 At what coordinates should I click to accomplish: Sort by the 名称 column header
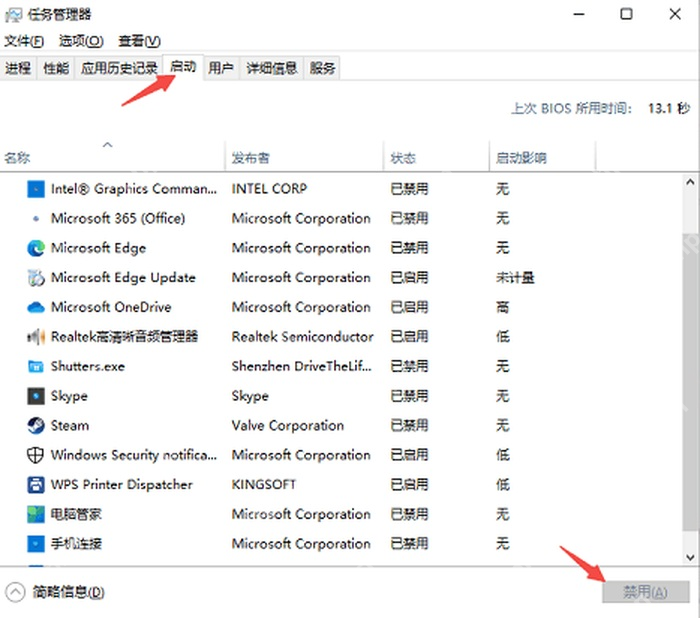pyautogui.click(x=112, y=157)
